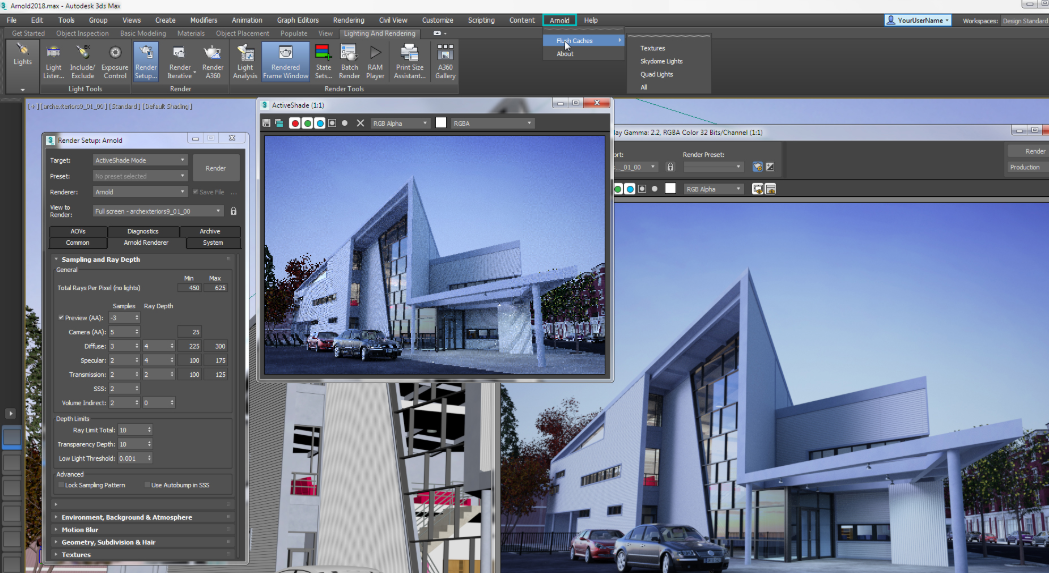The height and width of the screenshot is (573, 1049).
Task: Open the Materials ribbon tab
Action: tap(191, 33)
